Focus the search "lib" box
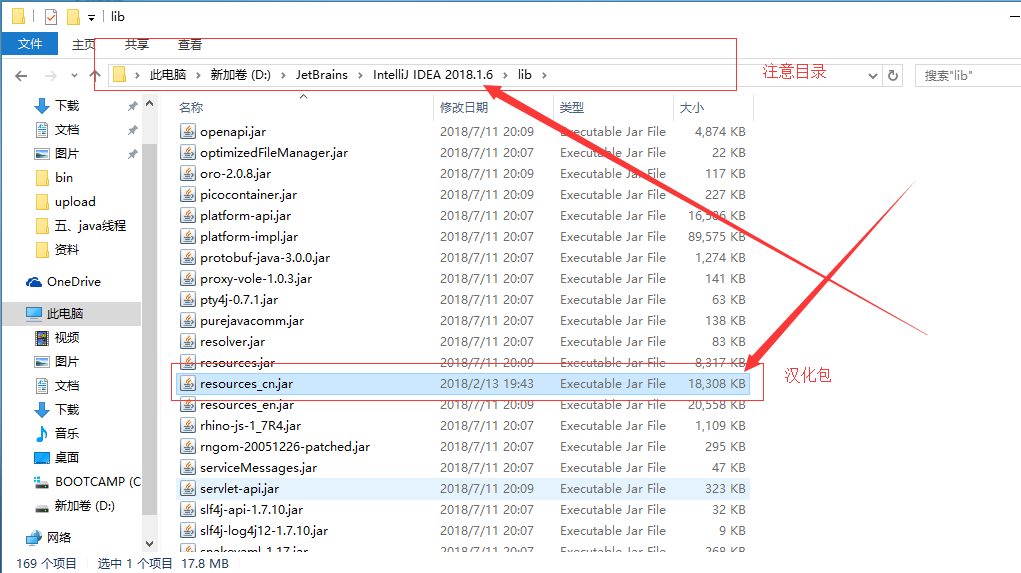The height and width of the screenshot is (573, 1021). coord(968,76)
